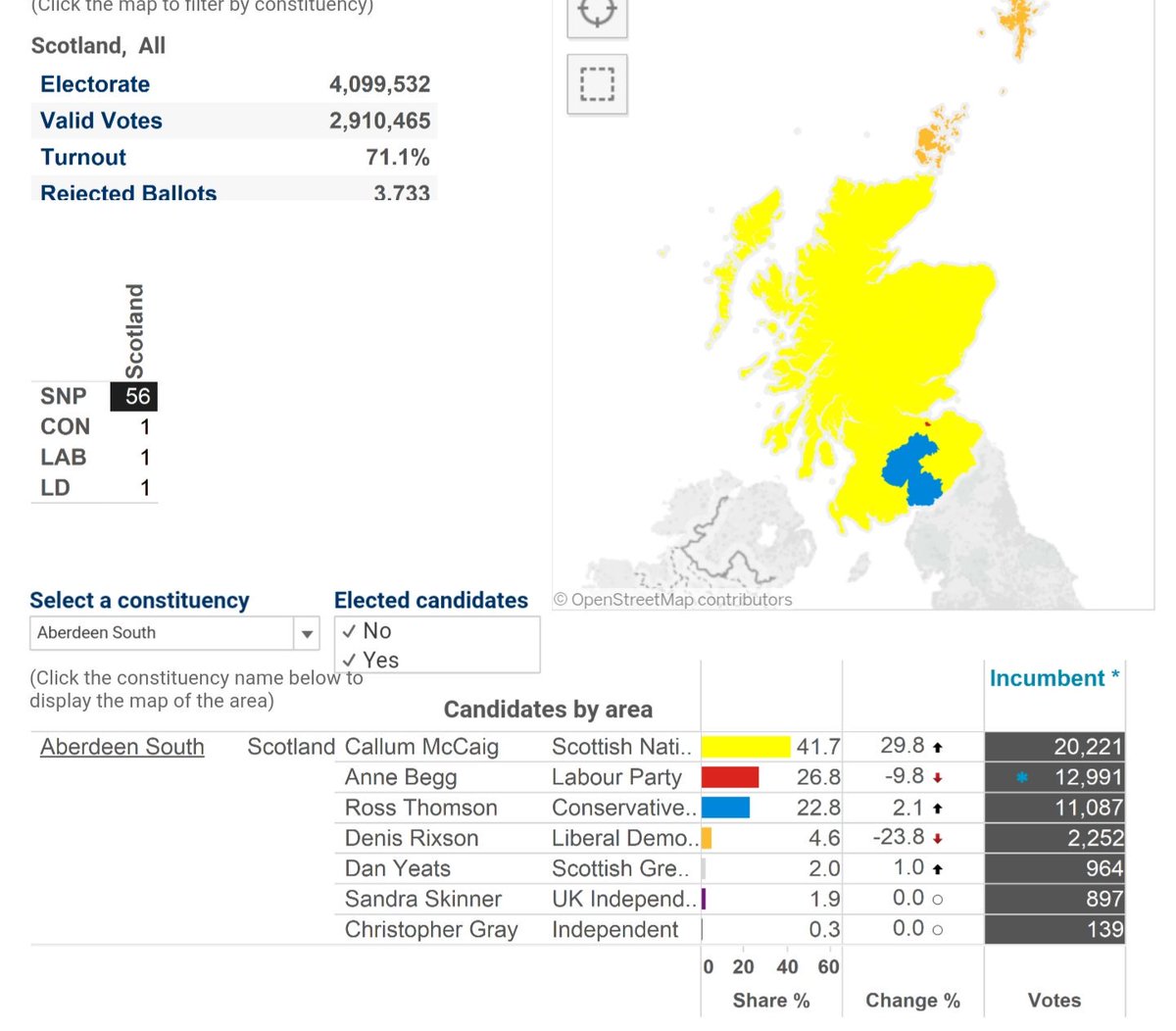Click the 964 votes cell

click(1054, 868)
